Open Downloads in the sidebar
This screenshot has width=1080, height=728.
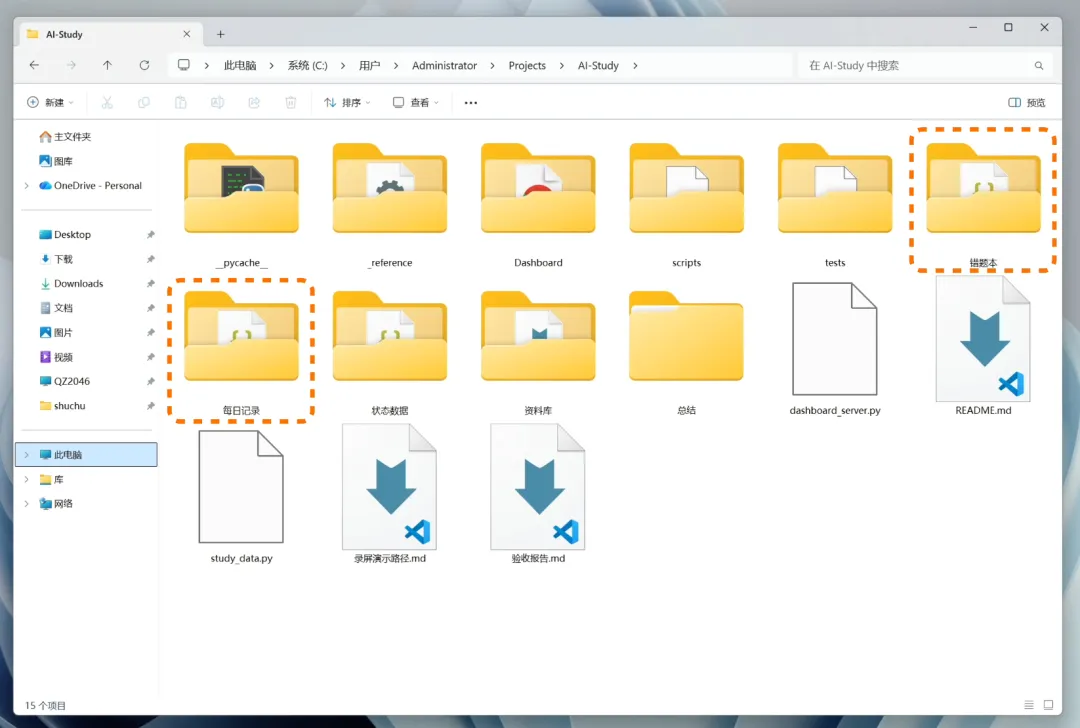(x=79, y=284)
